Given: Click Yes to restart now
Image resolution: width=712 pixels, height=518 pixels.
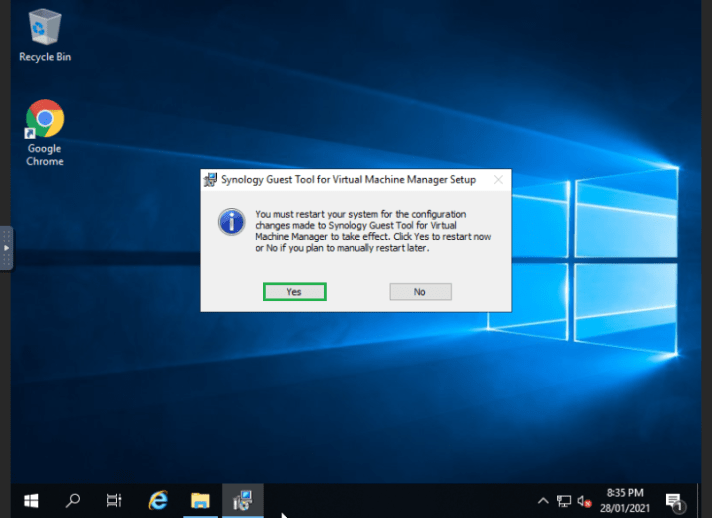Looking at the screenshot, I should tap(294, 292).
